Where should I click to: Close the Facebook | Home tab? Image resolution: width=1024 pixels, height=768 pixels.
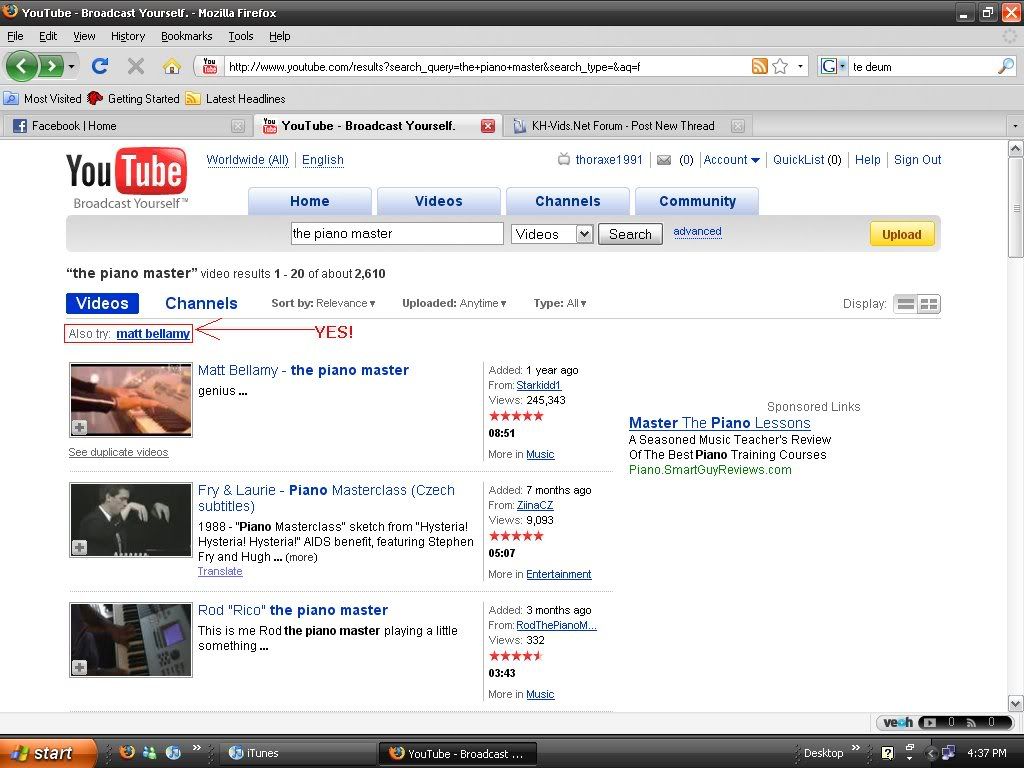(x=238, y=126)
